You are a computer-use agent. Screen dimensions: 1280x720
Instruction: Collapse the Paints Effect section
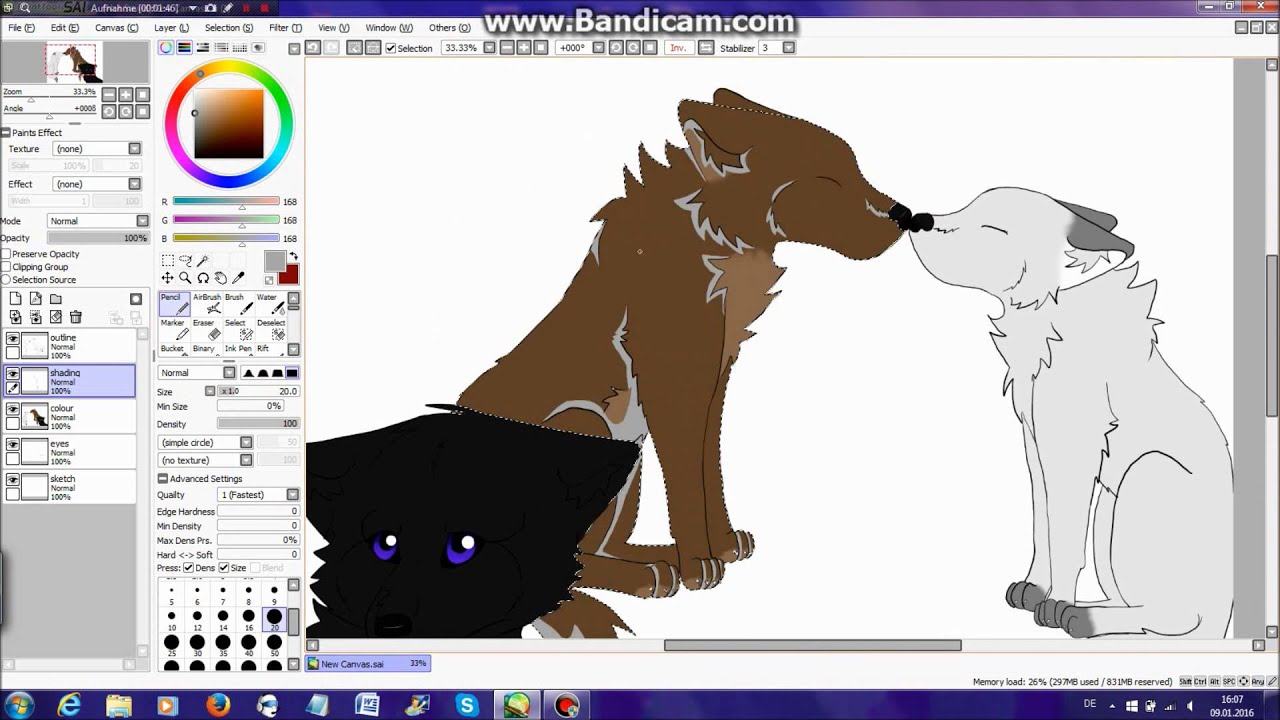pos(5,133)
